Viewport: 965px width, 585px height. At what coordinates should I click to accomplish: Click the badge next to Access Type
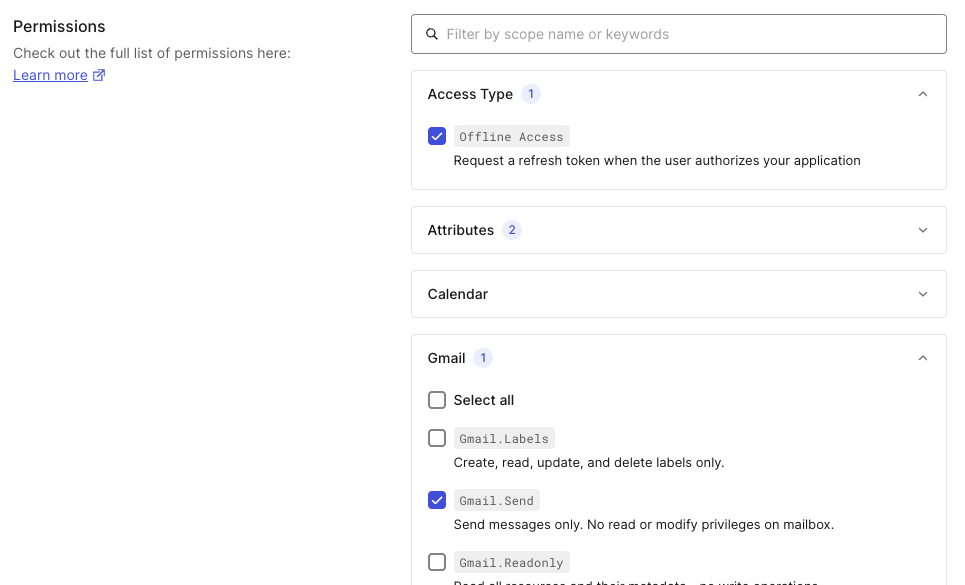(x=531, y=93)
